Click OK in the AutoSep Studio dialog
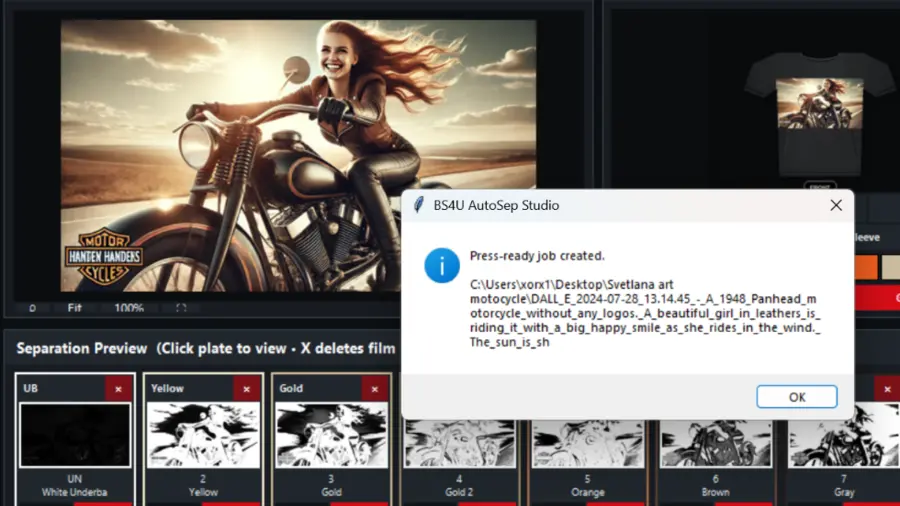 click(796, 396)
